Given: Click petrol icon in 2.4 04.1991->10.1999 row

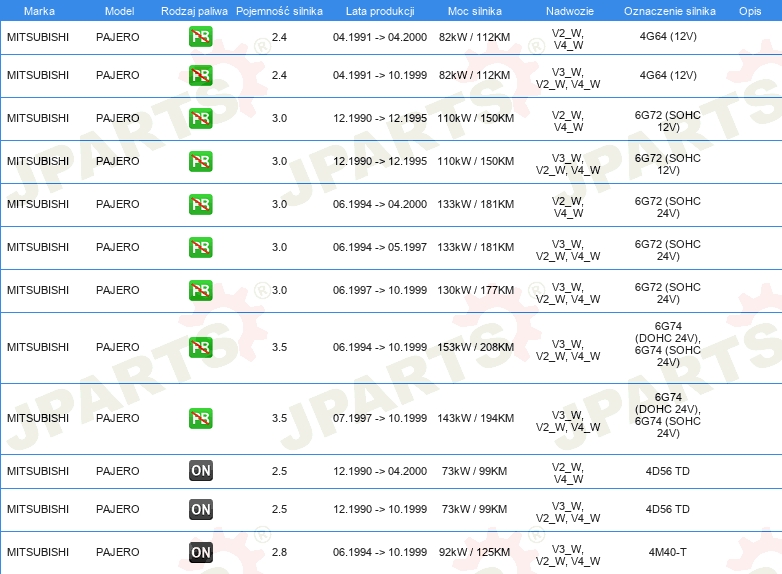Looking at the screenshot, I should pyautogui.click(x=200, y=75).
